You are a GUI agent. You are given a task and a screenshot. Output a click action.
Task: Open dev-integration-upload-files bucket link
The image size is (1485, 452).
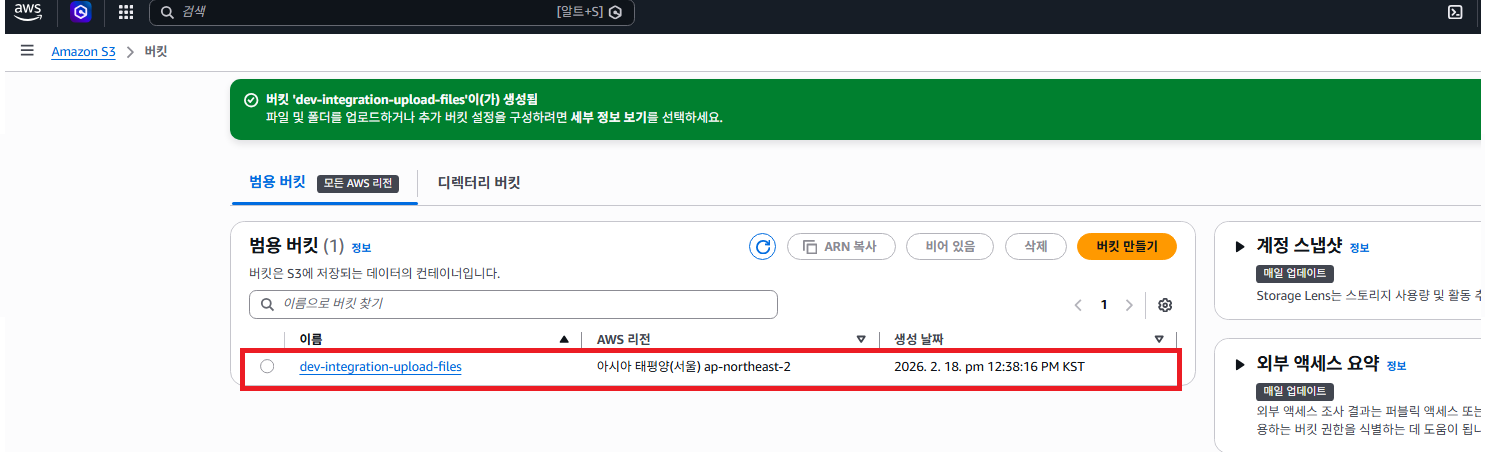click(381, 367)
